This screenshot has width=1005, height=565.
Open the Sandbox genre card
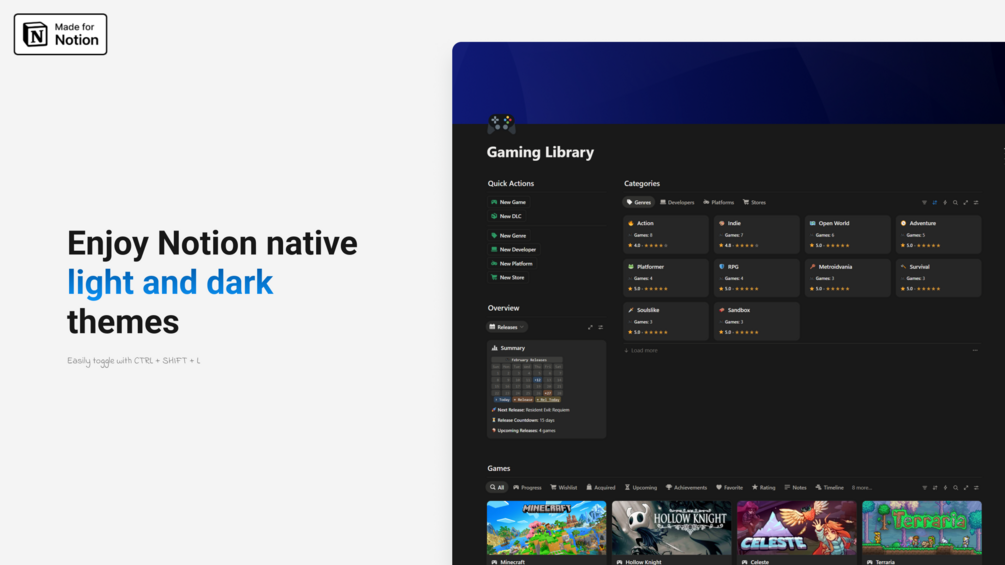pyautogui.click(x=756, y=321)
